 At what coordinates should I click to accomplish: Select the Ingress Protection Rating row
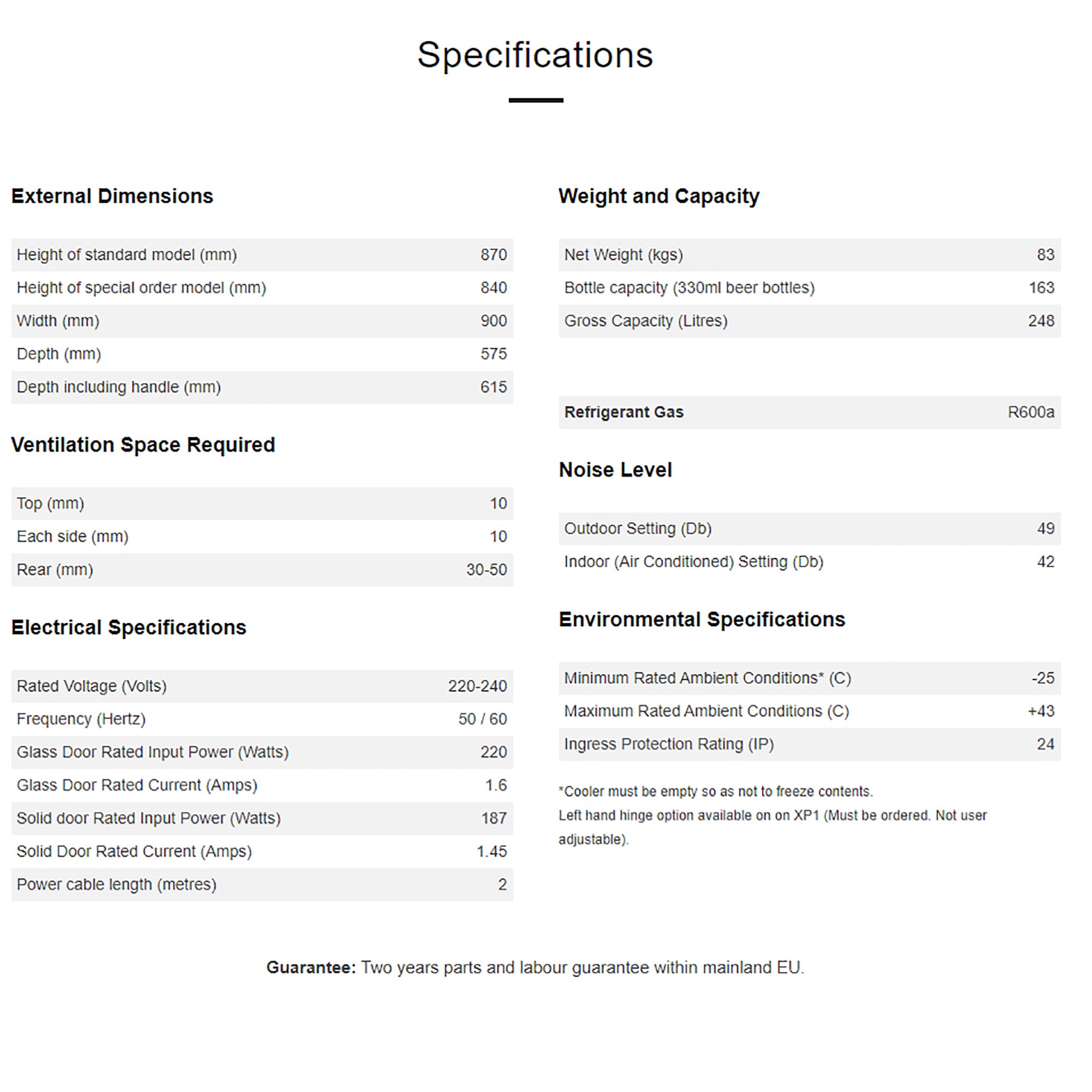click(809, 744)
